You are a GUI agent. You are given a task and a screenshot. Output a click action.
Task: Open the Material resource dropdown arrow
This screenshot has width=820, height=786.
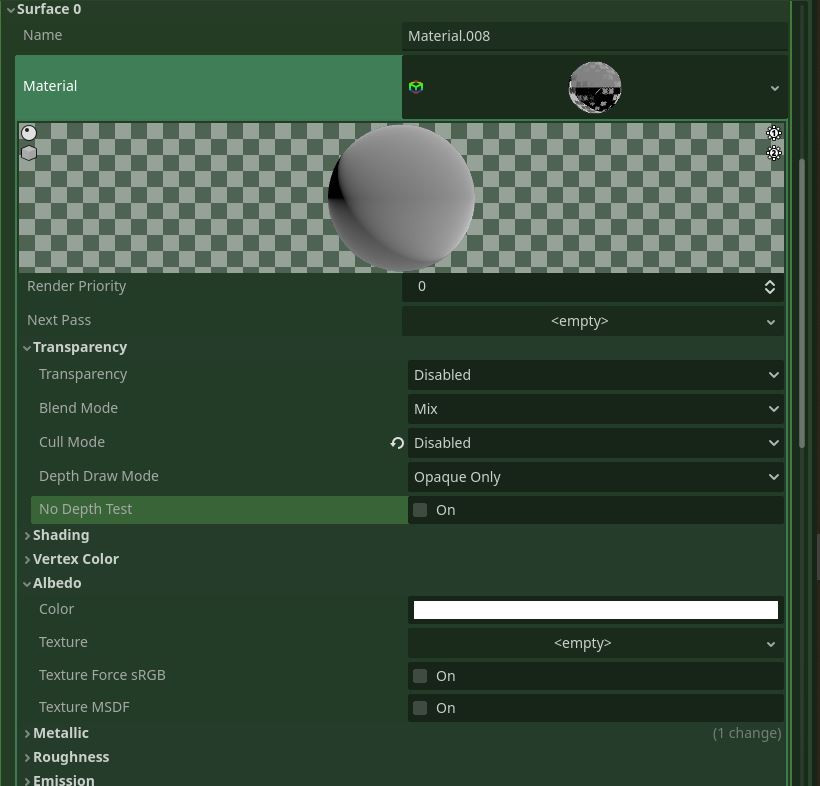pos(775,88)
